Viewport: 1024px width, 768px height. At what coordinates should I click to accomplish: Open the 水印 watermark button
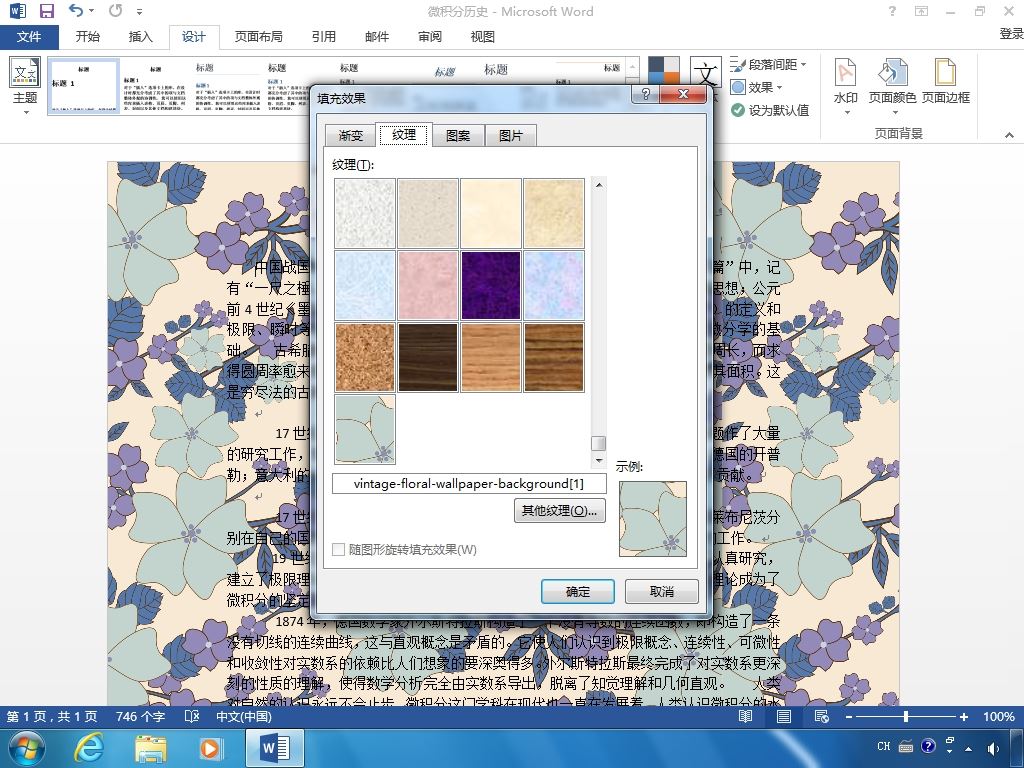tap(846, 86)
